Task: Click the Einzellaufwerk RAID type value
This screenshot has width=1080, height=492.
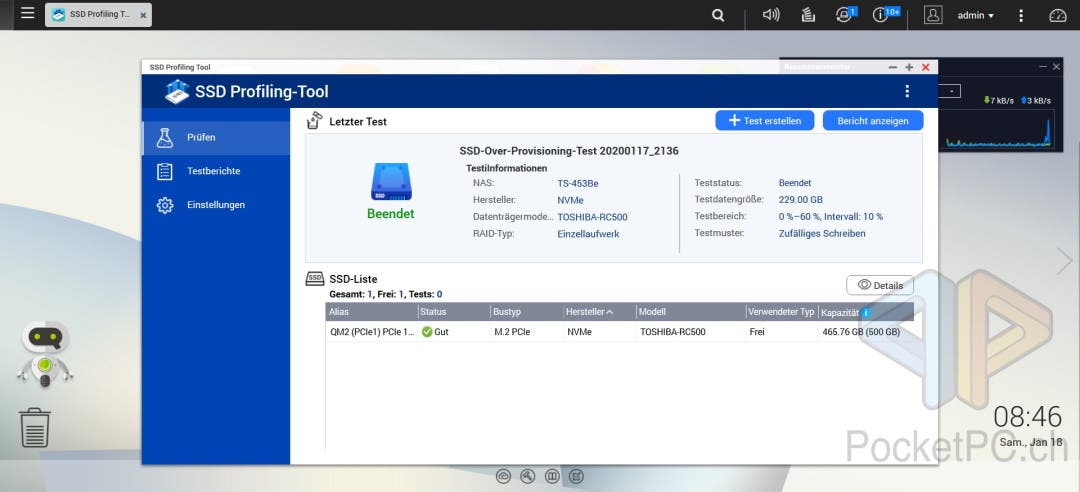Action: pos(588,234)
